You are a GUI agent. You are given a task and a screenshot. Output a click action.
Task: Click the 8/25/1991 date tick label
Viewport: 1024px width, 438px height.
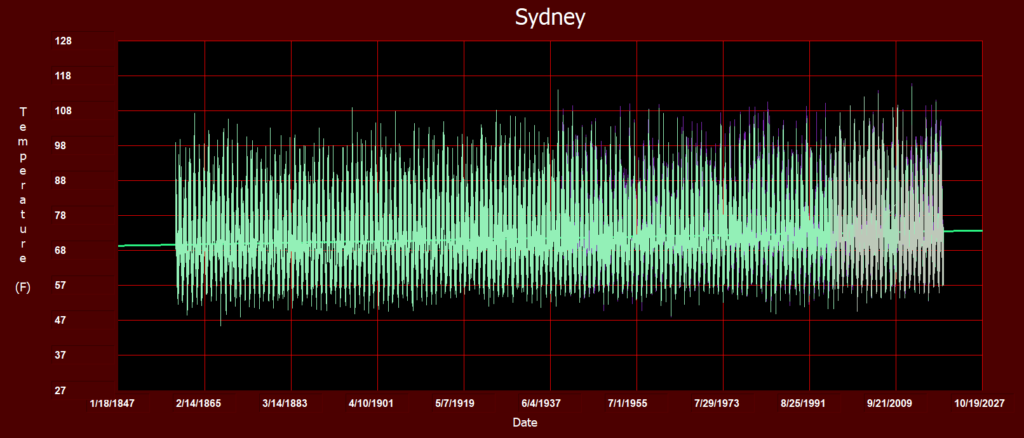804,403
